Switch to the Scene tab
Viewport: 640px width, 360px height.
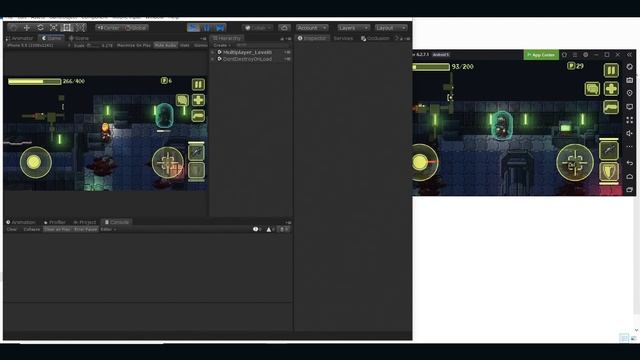point(79,38)
